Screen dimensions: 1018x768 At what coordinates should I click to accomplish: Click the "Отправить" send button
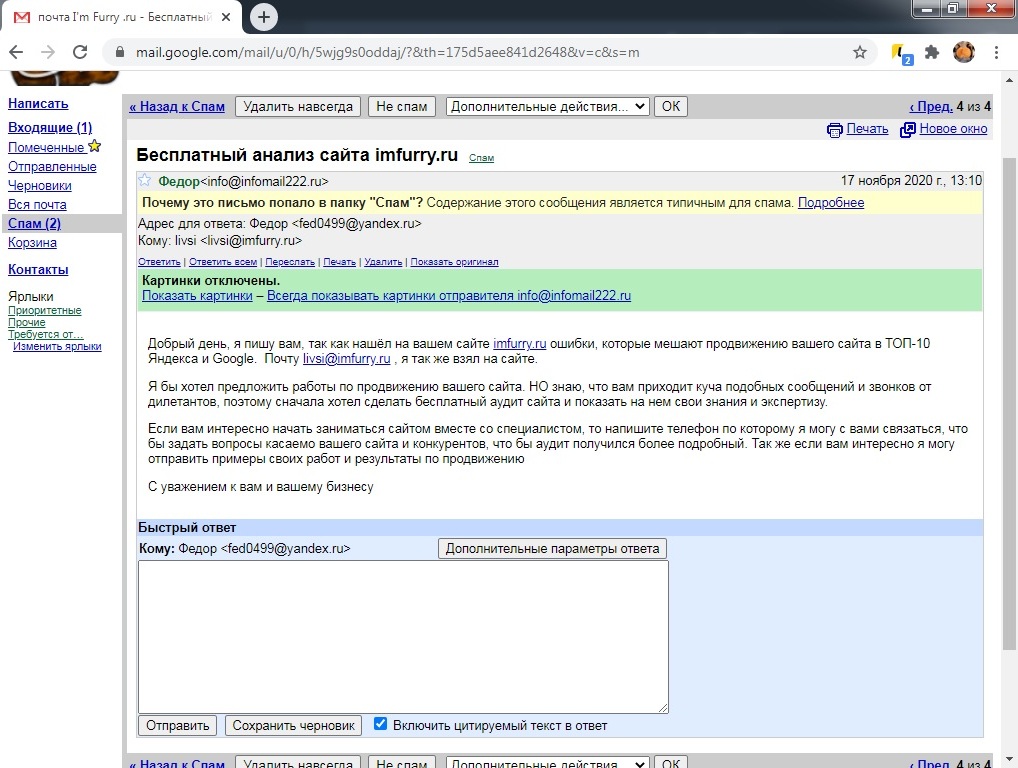(177, 725)
